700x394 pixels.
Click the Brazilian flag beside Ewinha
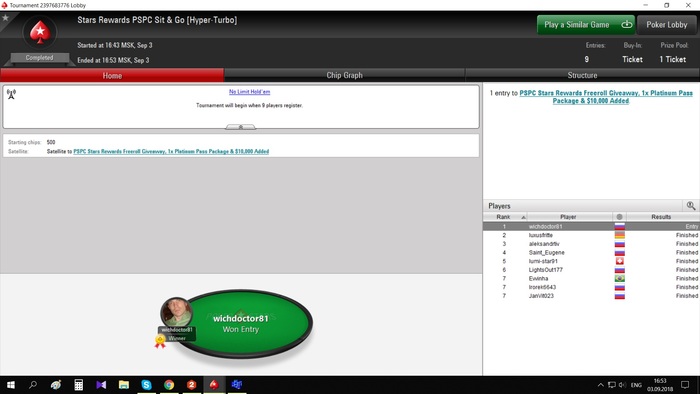620,278
